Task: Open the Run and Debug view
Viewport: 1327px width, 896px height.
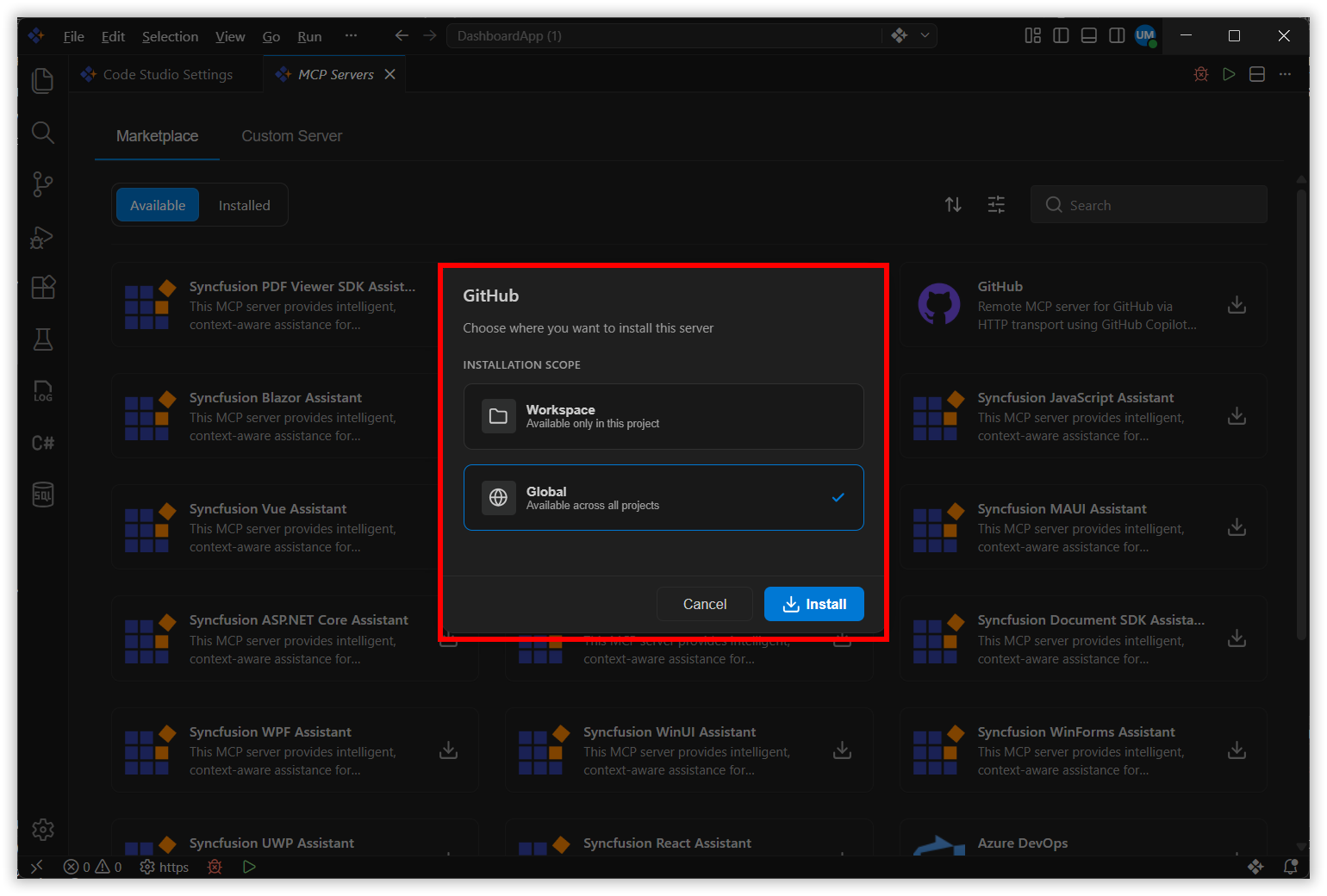Action: pos(42,237)
